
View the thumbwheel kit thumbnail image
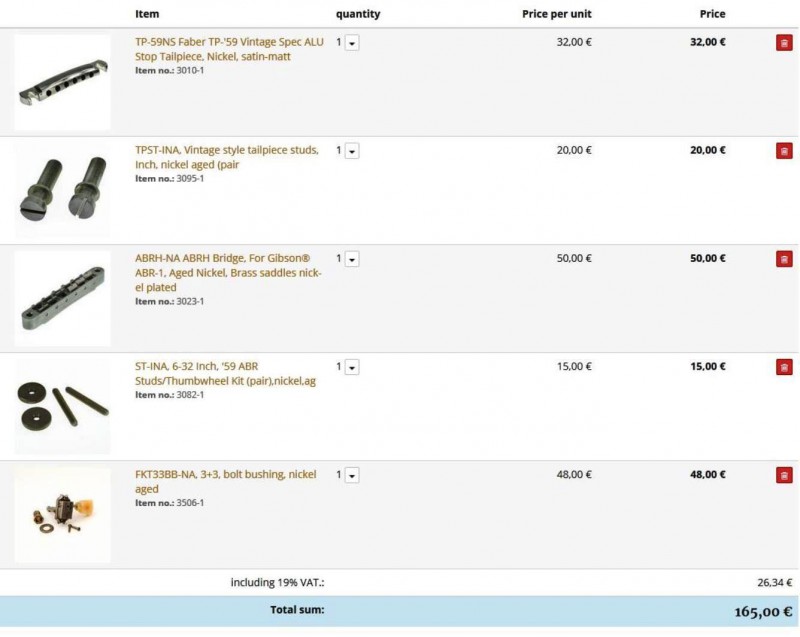[x=63, y=406]
